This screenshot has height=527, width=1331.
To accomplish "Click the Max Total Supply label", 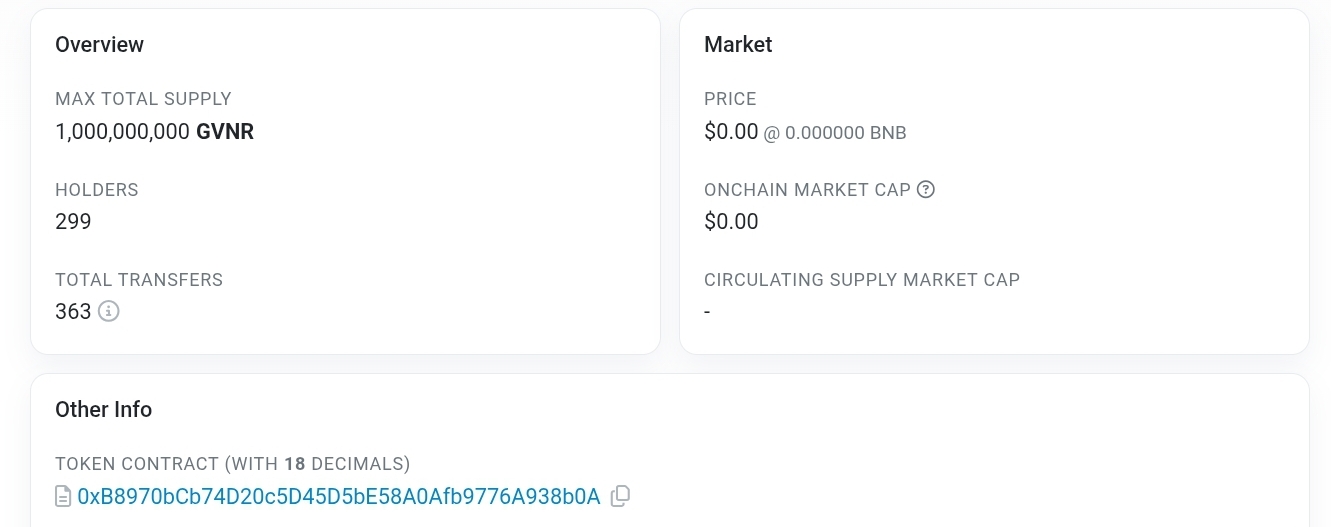I will click(143, 99).
